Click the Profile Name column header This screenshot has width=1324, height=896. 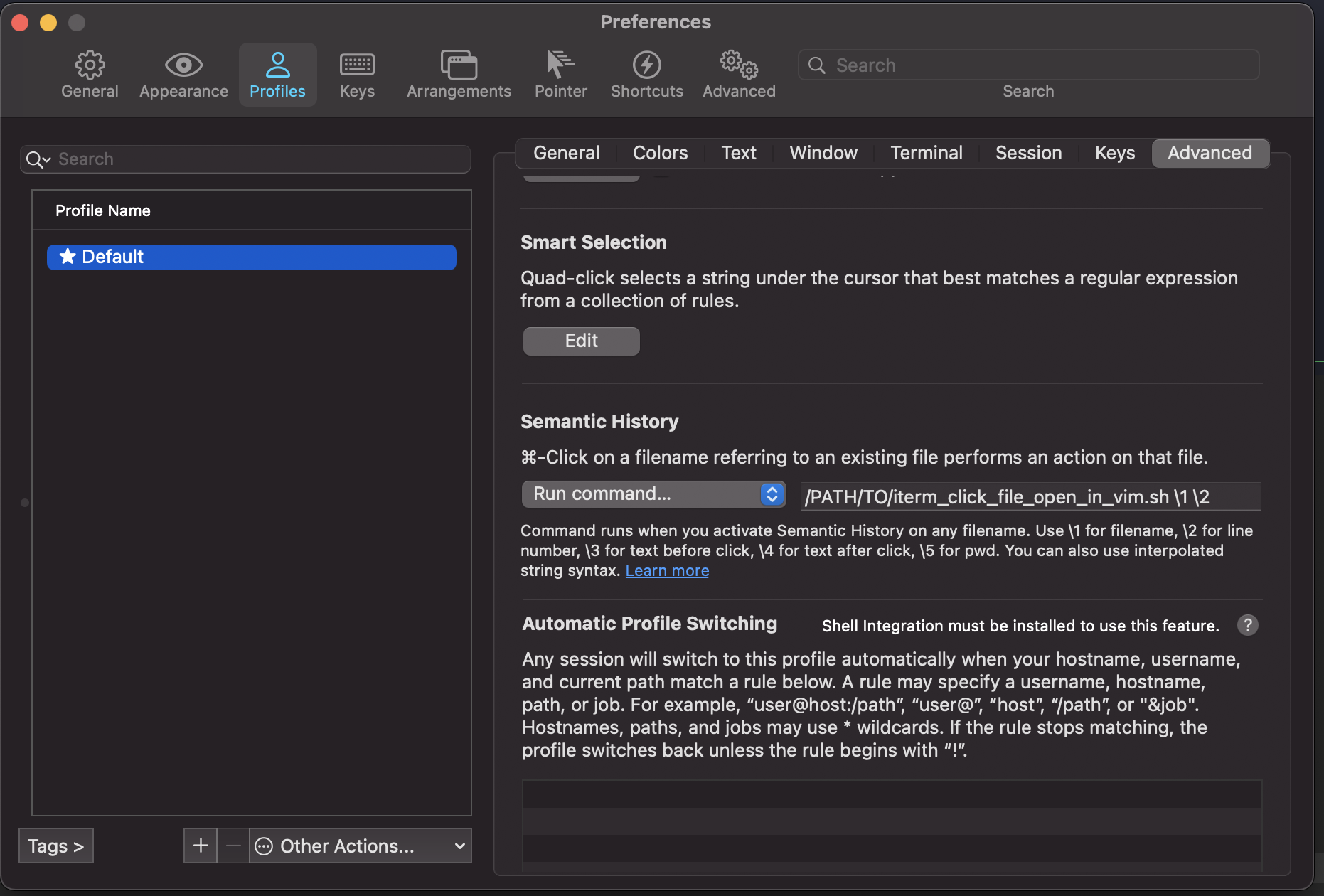click(252, 210)
